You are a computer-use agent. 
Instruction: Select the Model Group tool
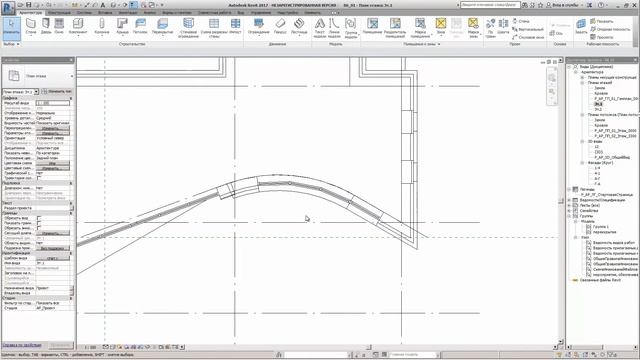click(350, 28)
